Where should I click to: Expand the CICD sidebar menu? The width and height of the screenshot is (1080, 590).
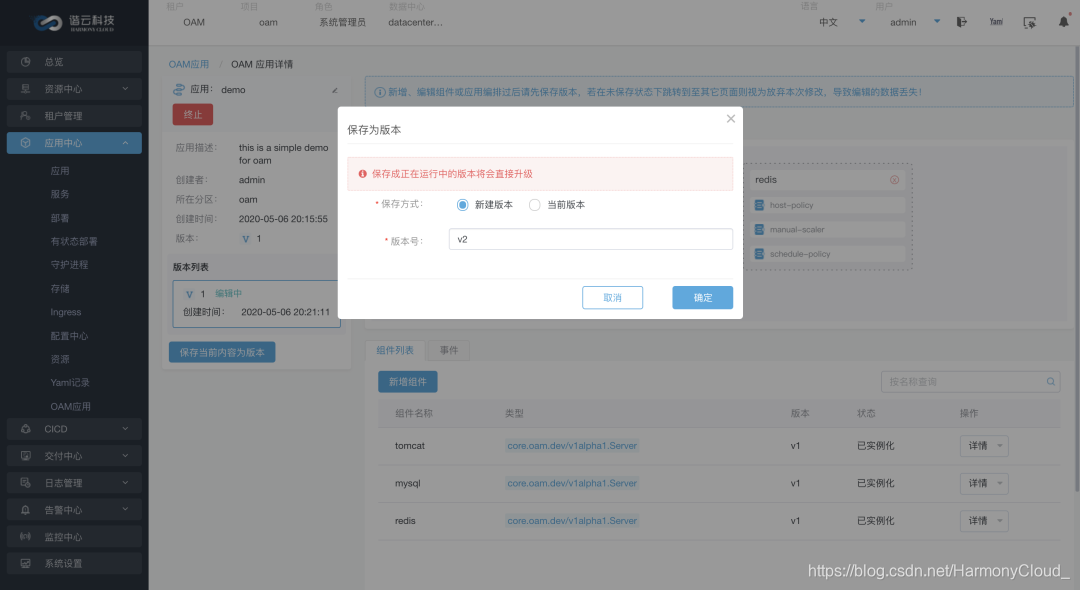tap(74, 429)
